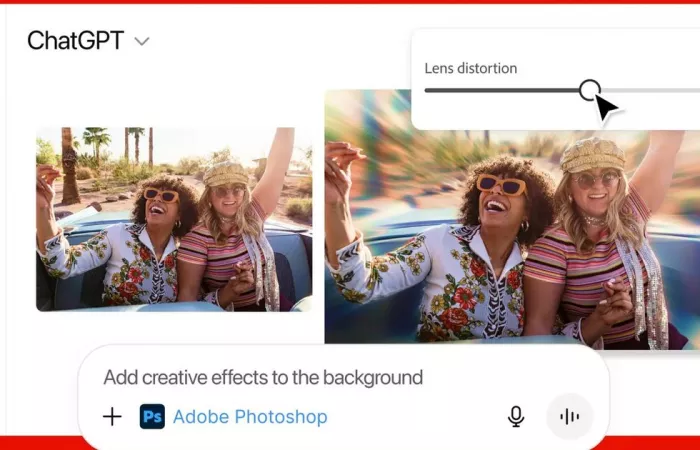Image resolution: width=700 pixels, height=450 pixels.
Task: Open the original photo thumbnail
Action: tap(174, 219)
